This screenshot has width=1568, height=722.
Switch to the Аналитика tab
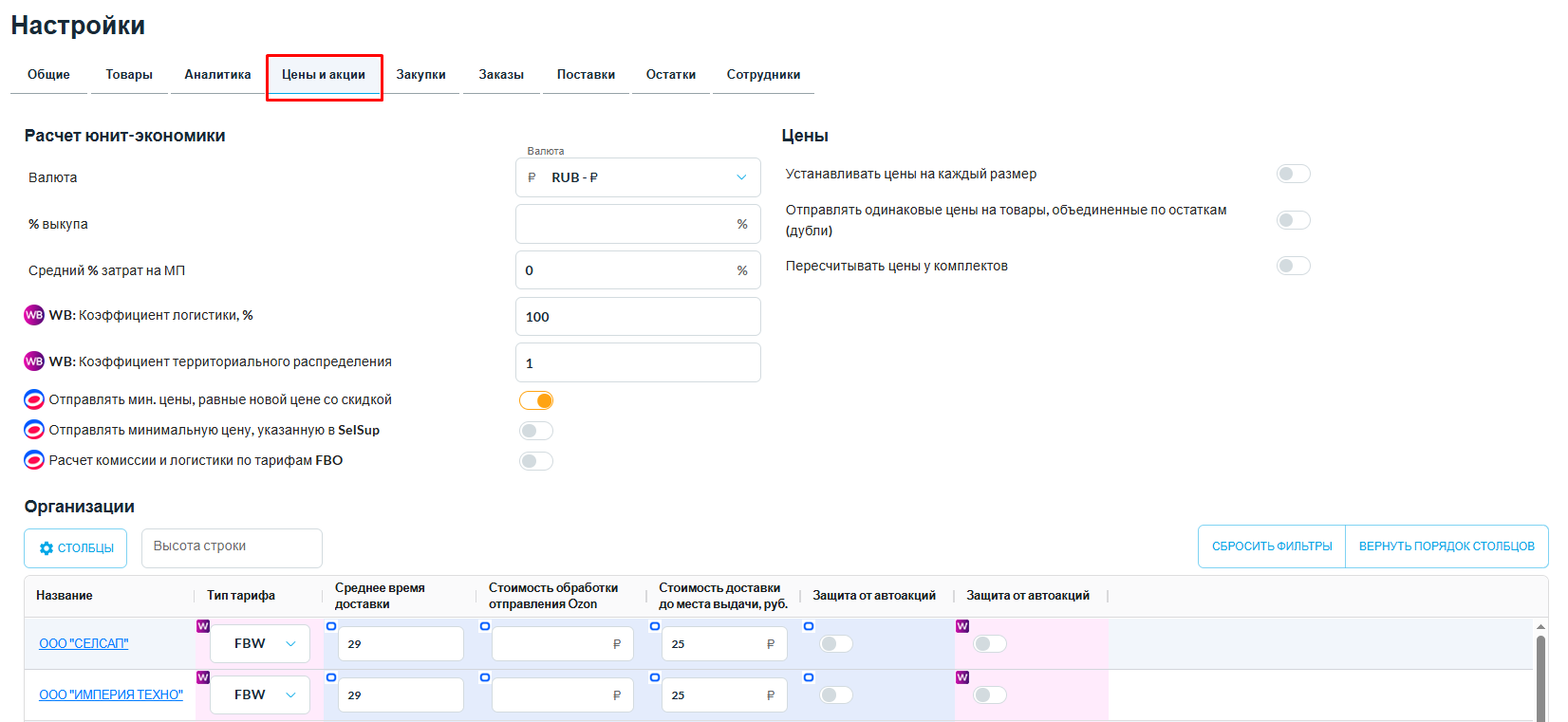pyautogui.click(x=217, y=75)
